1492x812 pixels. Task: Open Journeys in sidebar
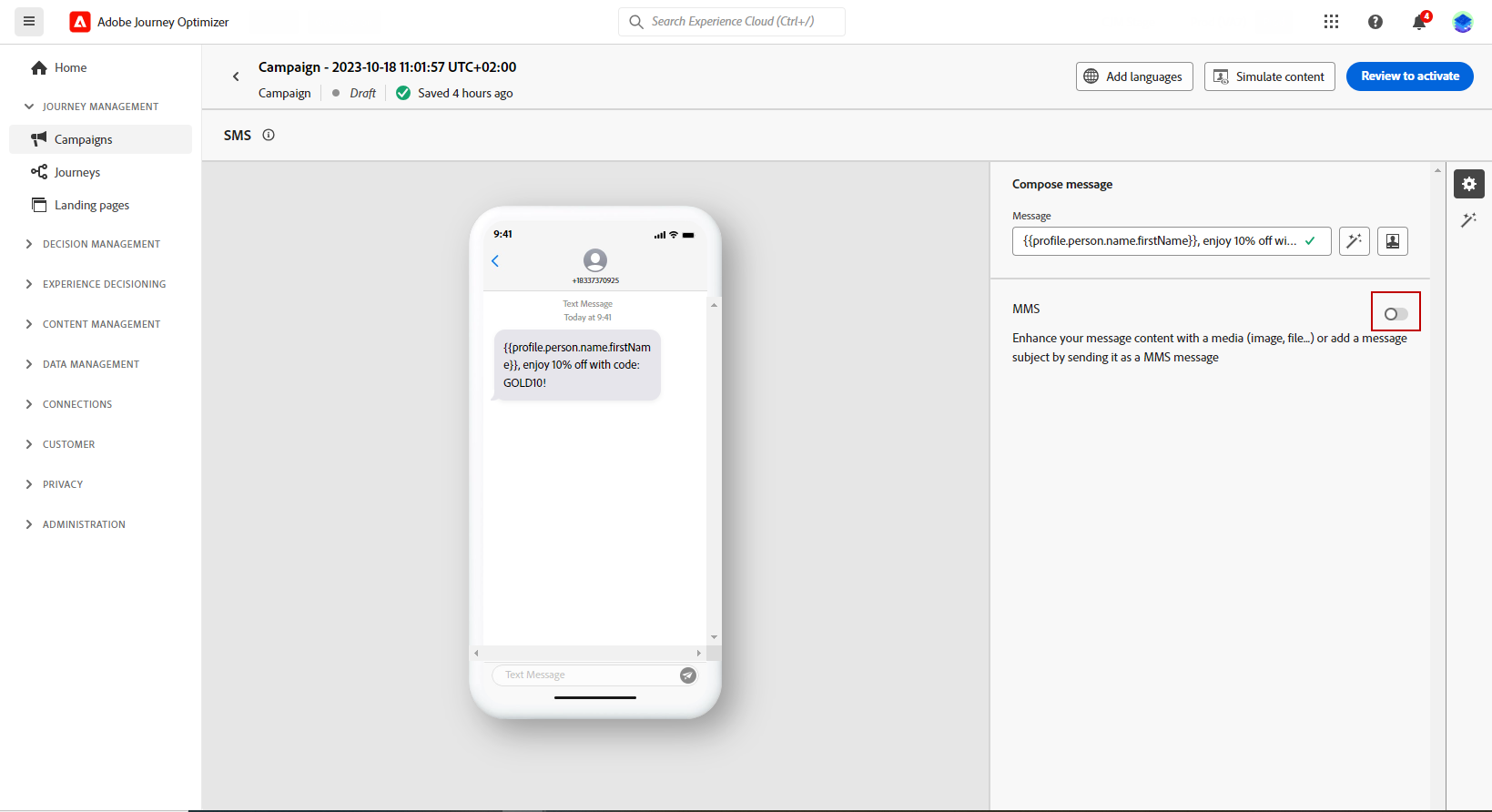pyautogui.click(x=100, y=172)
